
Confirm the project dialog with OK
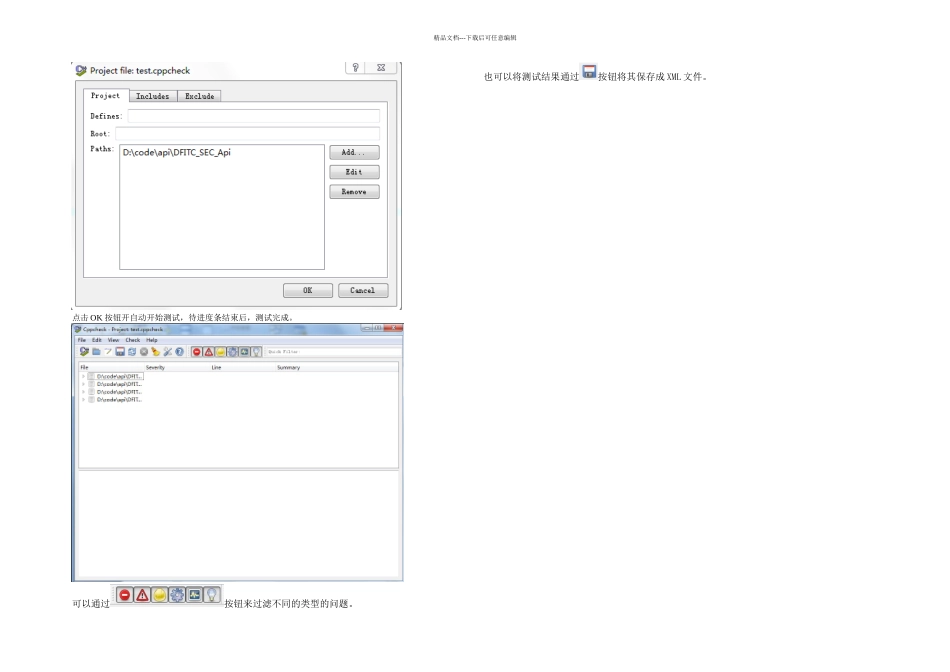pos(308,290)
